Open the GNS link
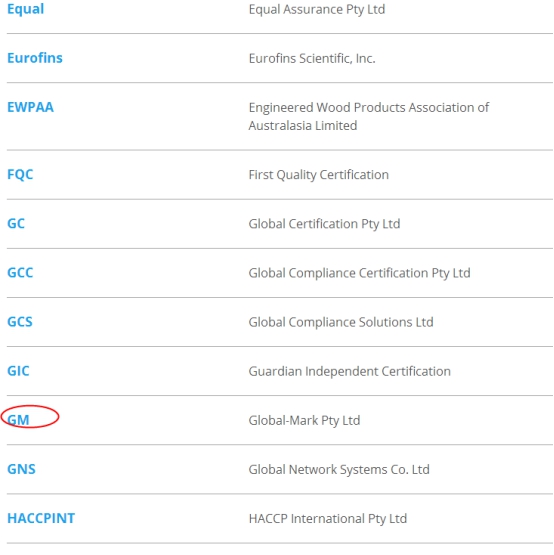The width and height of the screenshot is (554, 555). (x=21, y=469)
